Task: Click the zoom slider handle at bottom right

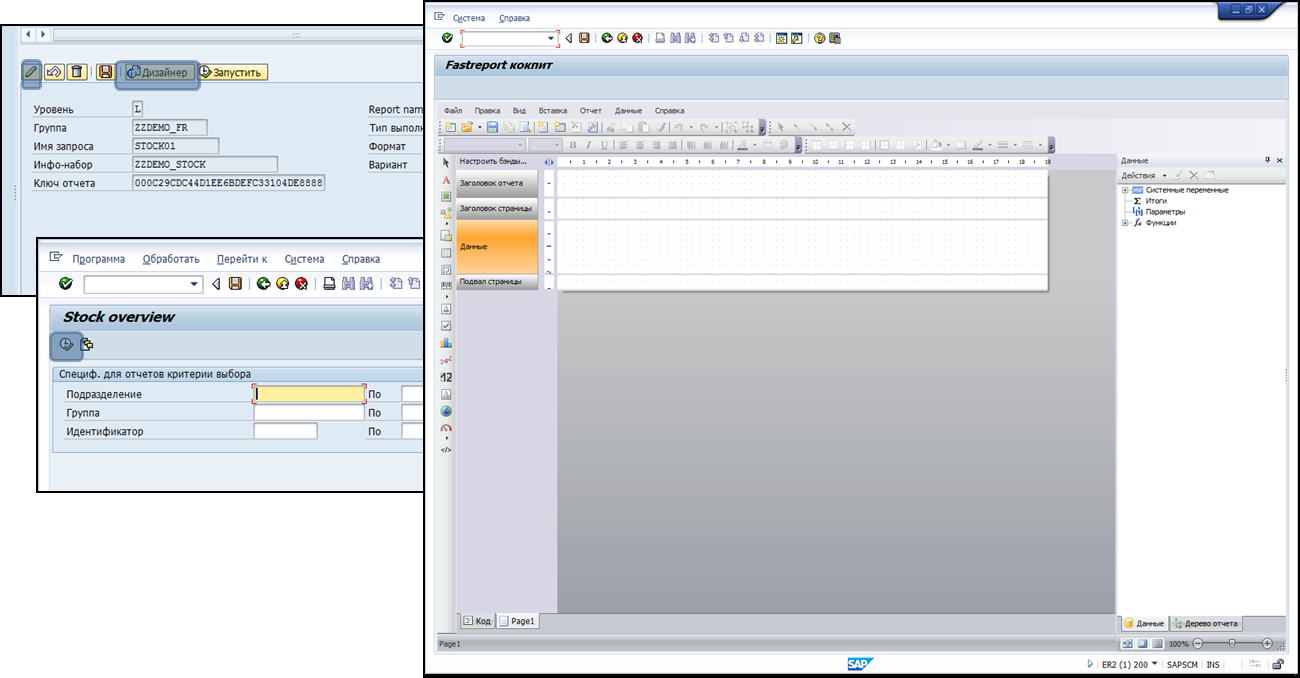Action: [1231, 644]
